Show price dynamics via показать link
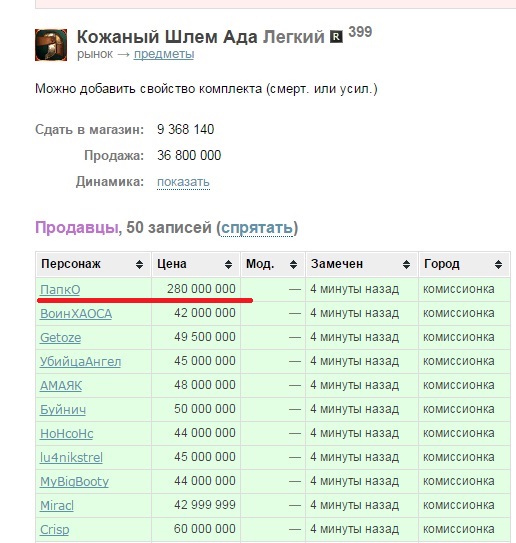Screen dimensions: 516x543 (183, 182)
